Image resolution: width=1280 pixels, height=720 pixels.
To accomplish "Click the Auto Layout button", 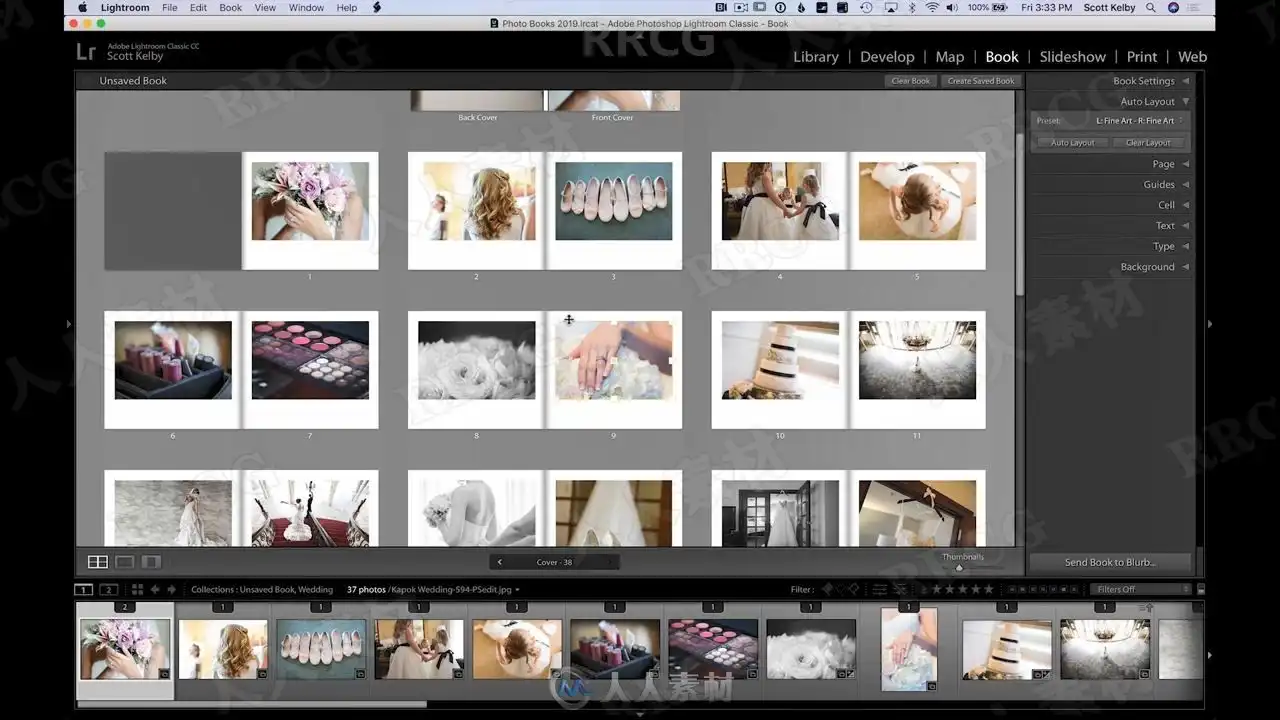I will click(1072, 143).
